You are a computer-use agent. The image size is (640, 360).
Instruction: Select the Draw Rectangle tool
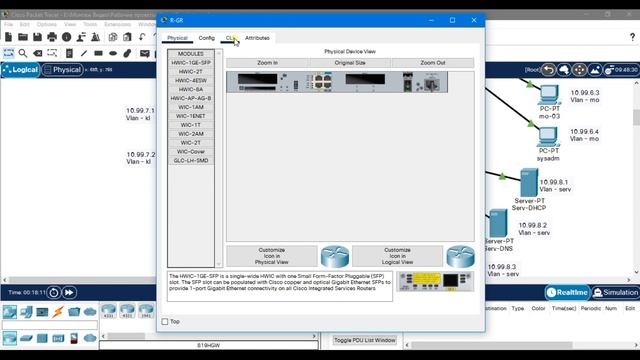tap(98, 53)
